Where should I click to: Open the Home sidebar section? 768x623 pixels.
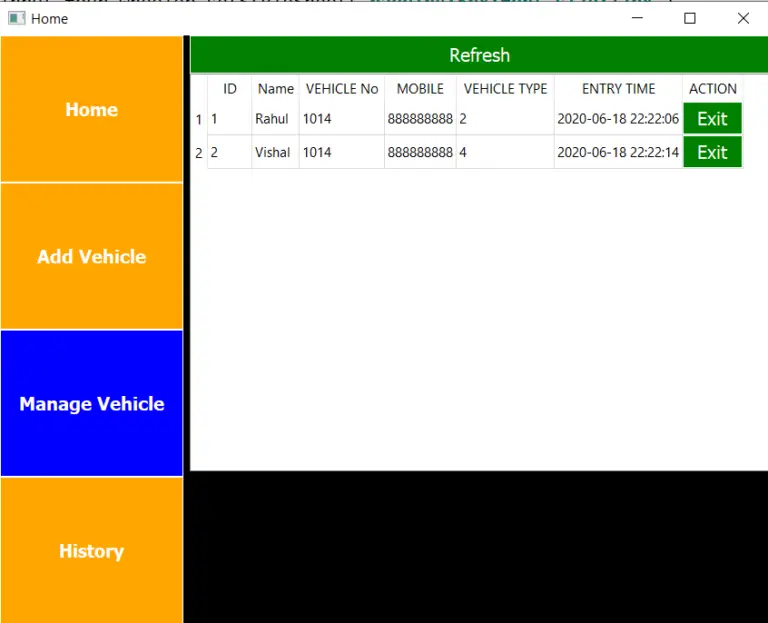92,109
